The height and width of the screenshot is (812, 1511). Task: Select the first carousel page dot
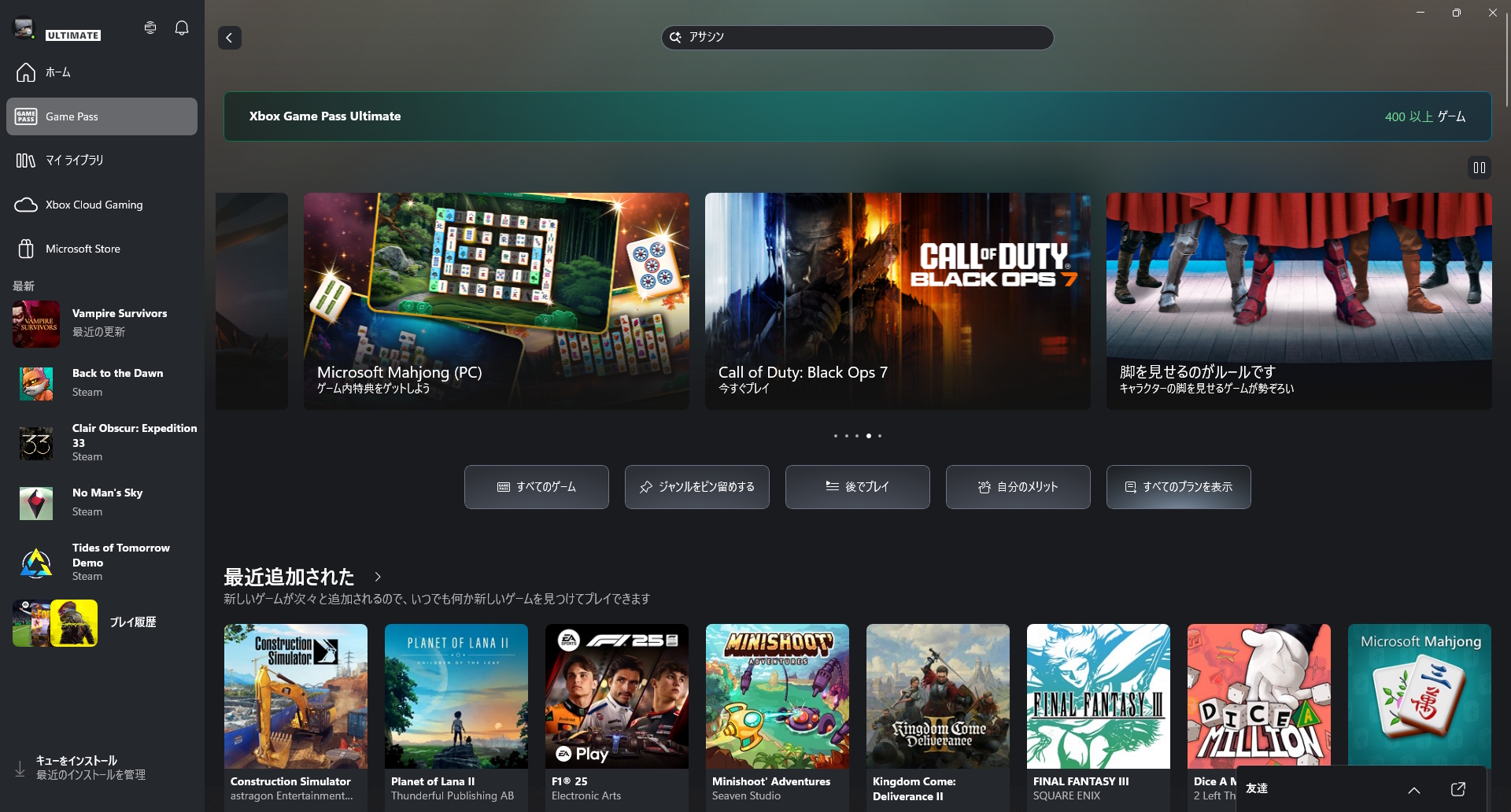coord(836,436)
